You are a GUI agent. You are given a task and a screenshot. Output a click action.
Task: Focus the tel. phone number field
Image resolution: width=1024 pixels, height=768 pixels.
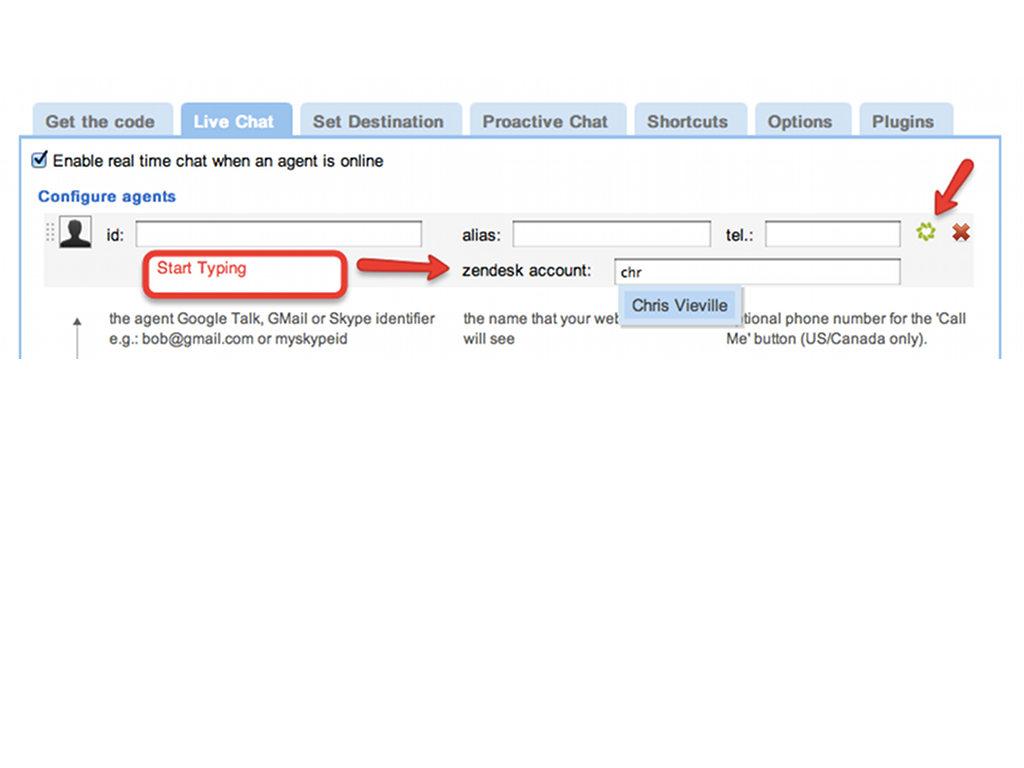832,234
